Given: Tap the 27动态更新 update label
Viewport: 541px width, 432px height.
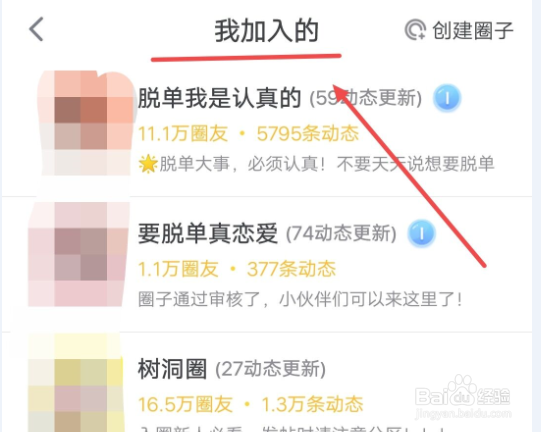Looking at the screenshot, I should point(270,369).
